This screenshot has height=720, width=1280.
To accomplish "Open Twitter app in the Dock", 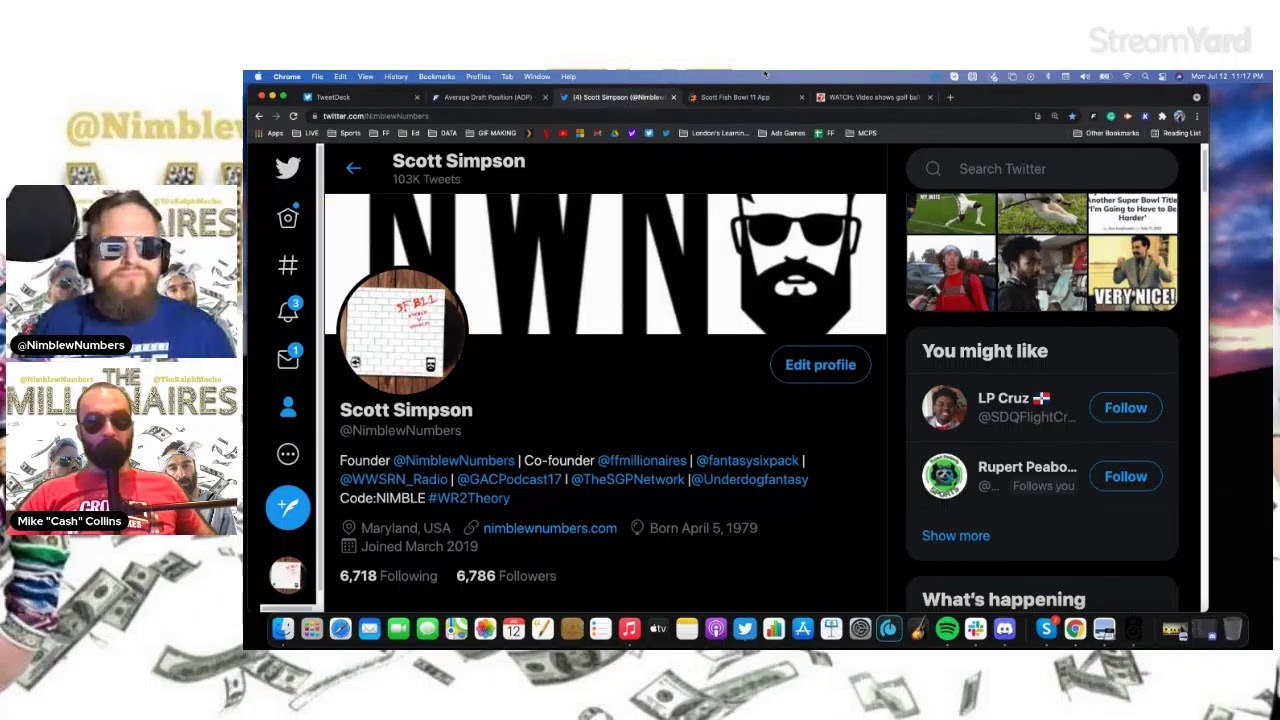I will click(x=744, y=629).
